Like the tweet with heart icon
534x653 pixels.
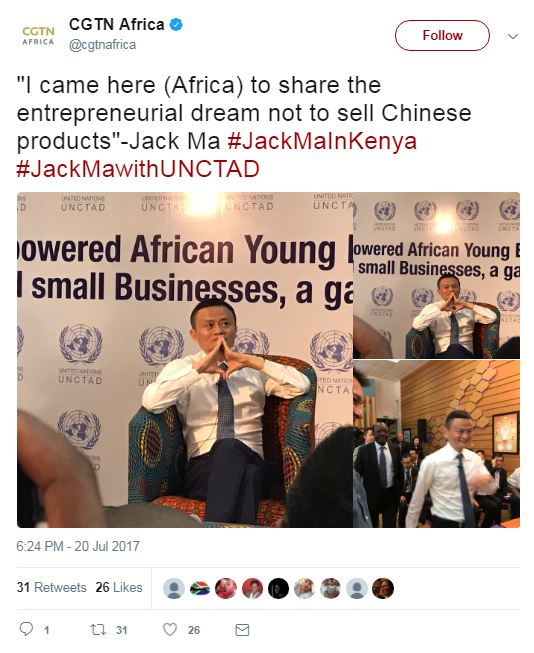[170, 629]
